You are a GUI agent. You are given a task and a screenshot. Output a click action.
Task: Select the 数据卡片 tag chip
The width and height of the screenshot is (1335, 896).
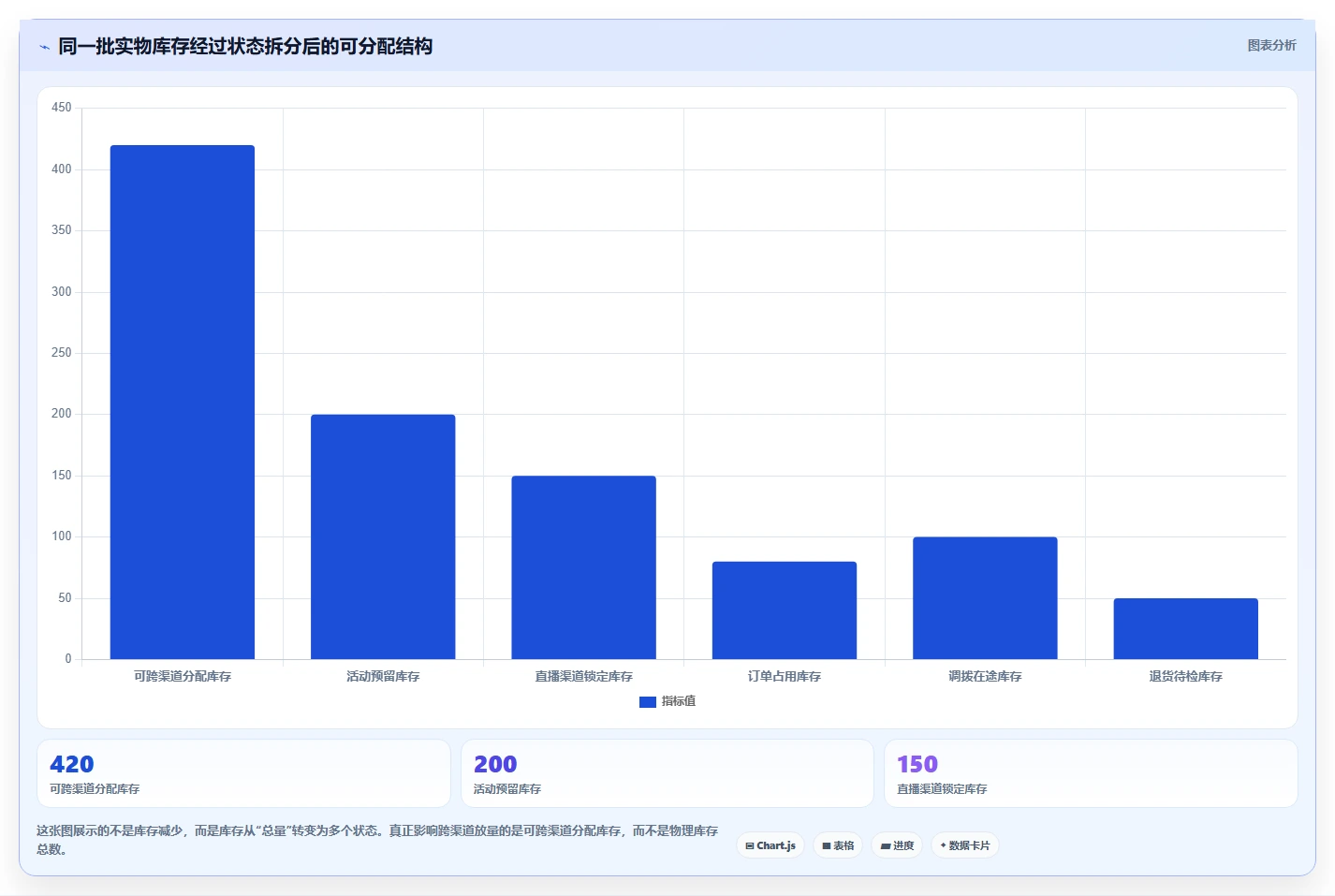pyautogui.click(x=965, y=845)
